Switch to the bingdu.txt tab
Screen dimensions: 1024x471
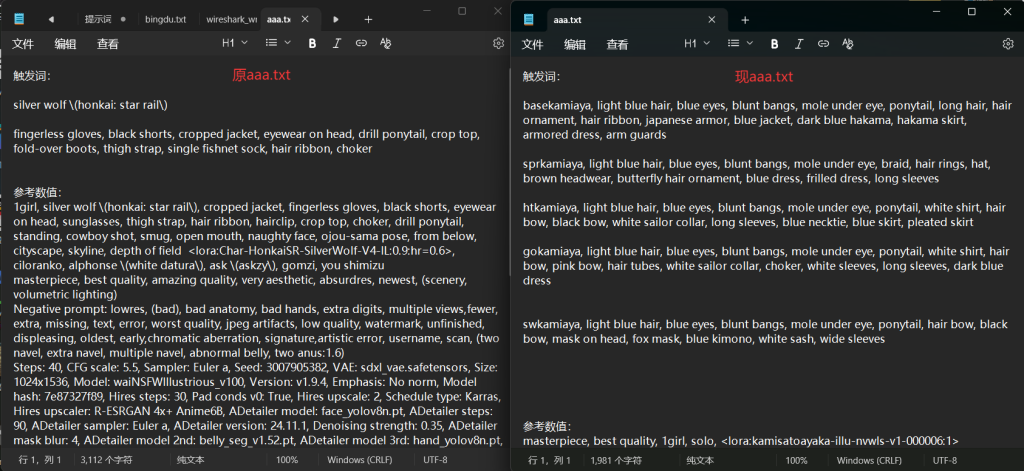pyautogui.click(x=166, y=19)
